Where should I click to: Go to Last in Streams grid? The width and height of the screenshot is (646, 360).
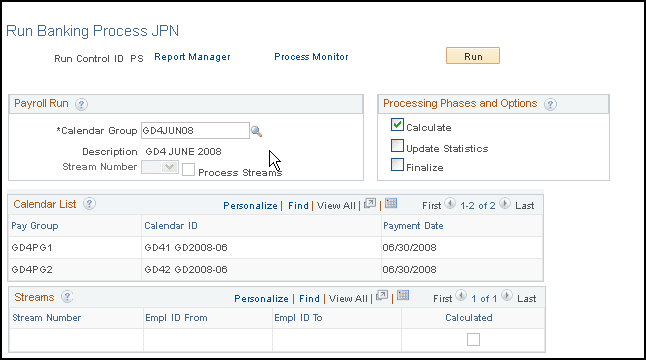pyautogui.click(x=527, y=299)
